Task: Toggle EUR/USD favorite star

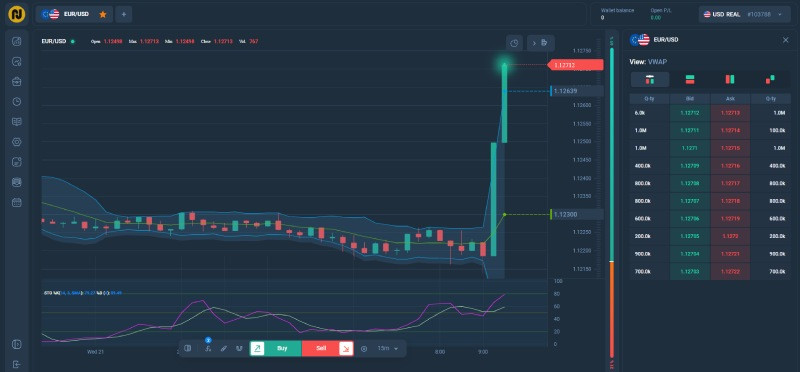Action: 103,14
